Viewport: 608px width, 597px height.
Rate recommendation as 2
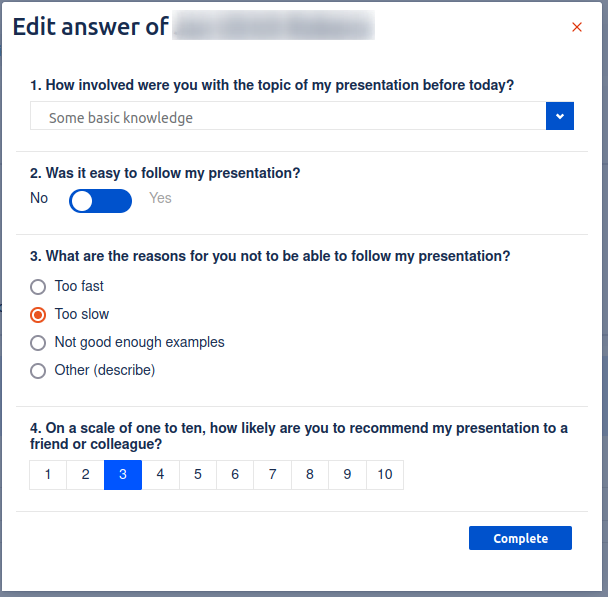coord(85,474)
